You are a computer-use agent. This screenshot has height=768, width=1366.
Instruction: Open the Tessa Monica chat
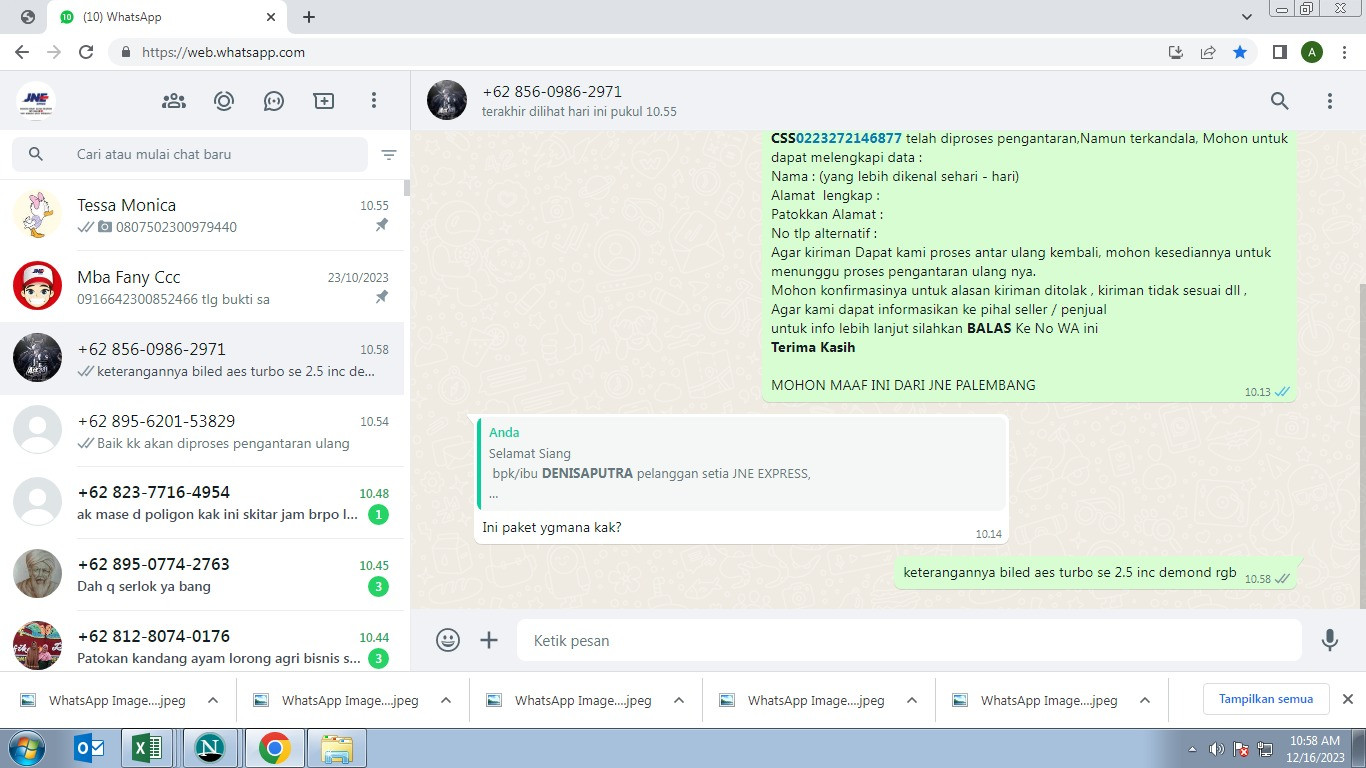pyautogui.click(x=202, y=215)
